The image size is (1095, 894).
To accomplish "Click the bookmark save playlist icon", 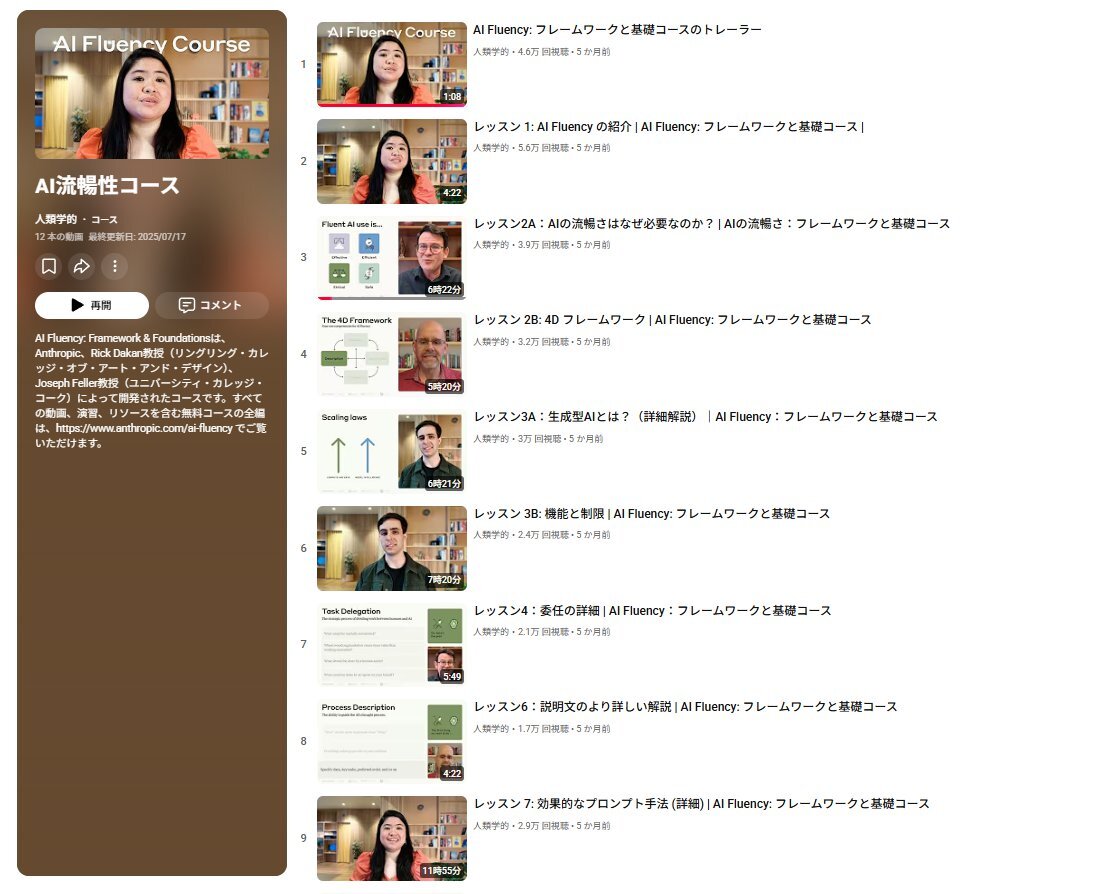I will [x=49, y=266].
